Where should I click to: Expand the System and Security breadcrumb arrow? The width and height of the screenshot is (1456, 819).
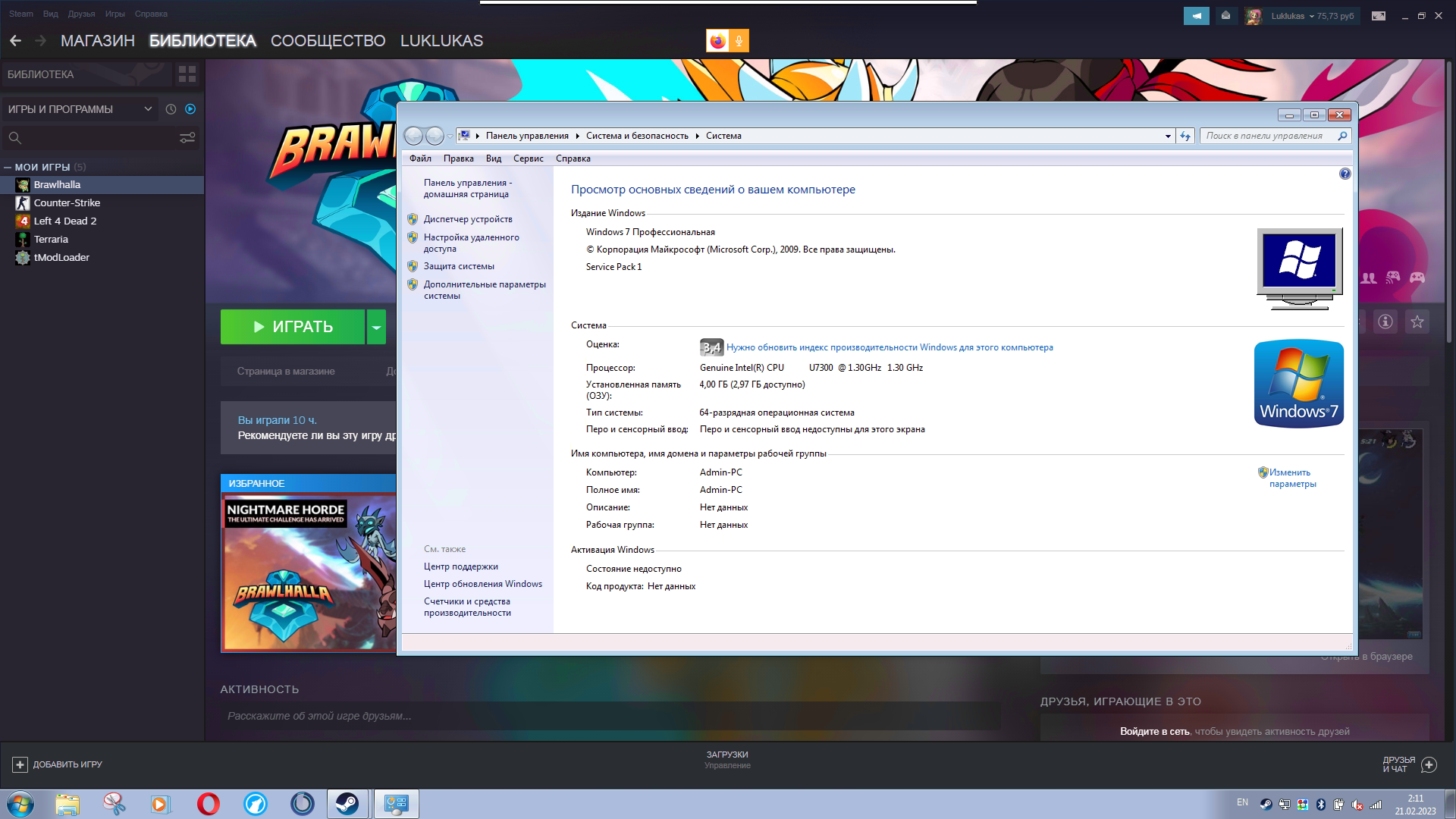pos(697,136)
